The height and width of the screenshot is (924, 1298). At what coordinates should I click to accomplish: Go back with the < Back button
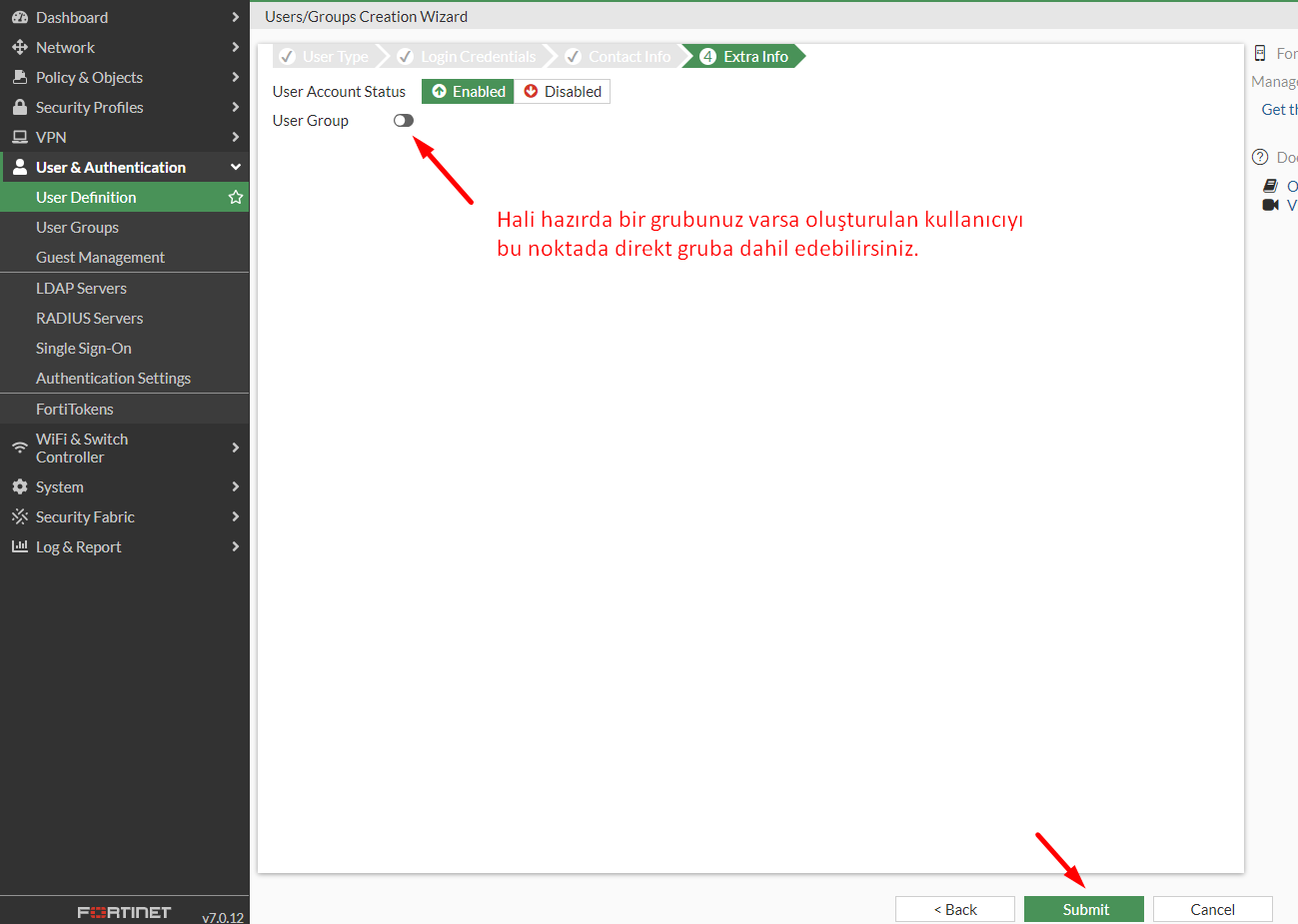[954, 909]
